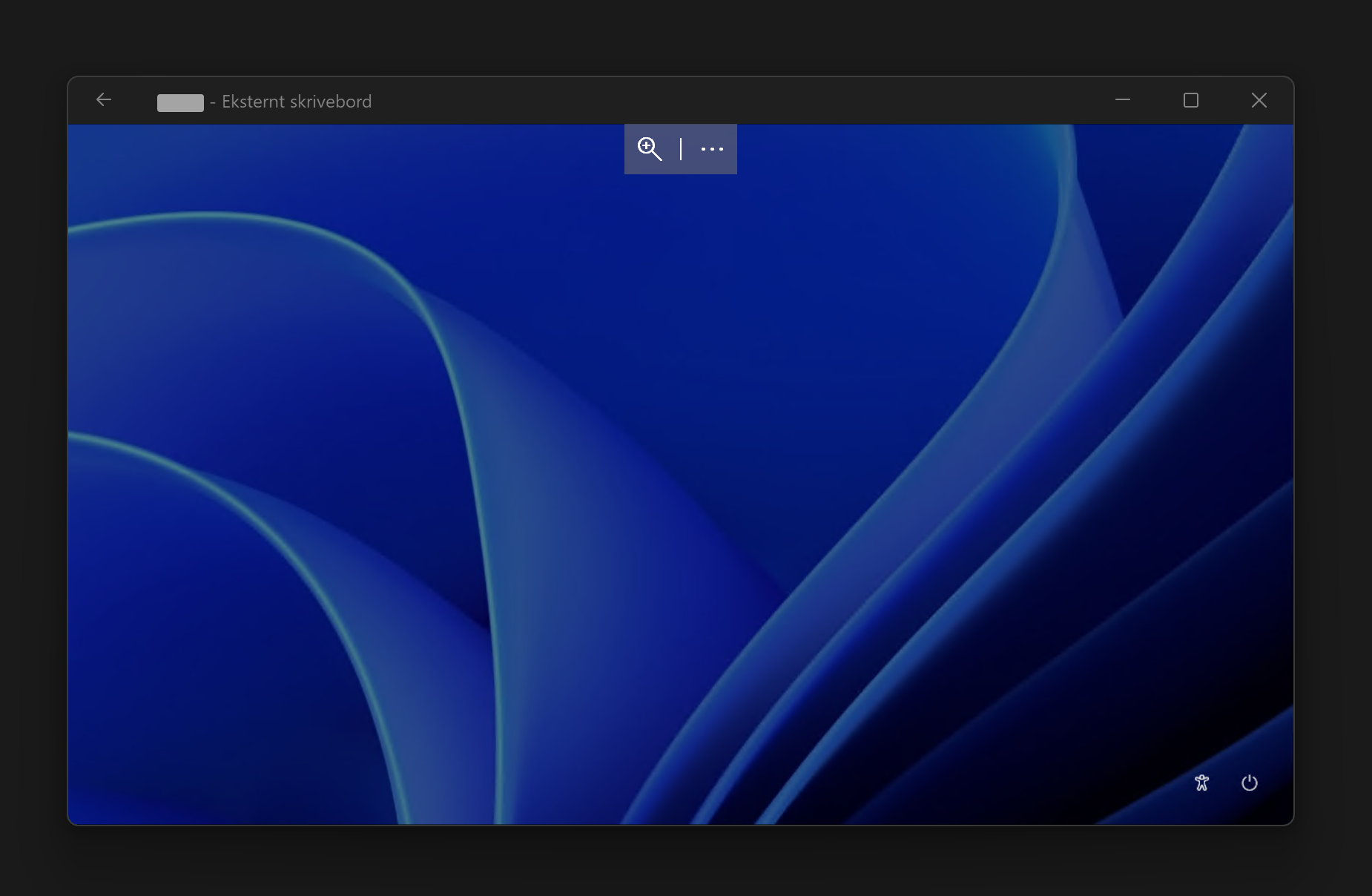Image resolution: width=1372 pixels, height=896 pixels.
Task: Click the back arrow in the title bar
Action: 104,99
